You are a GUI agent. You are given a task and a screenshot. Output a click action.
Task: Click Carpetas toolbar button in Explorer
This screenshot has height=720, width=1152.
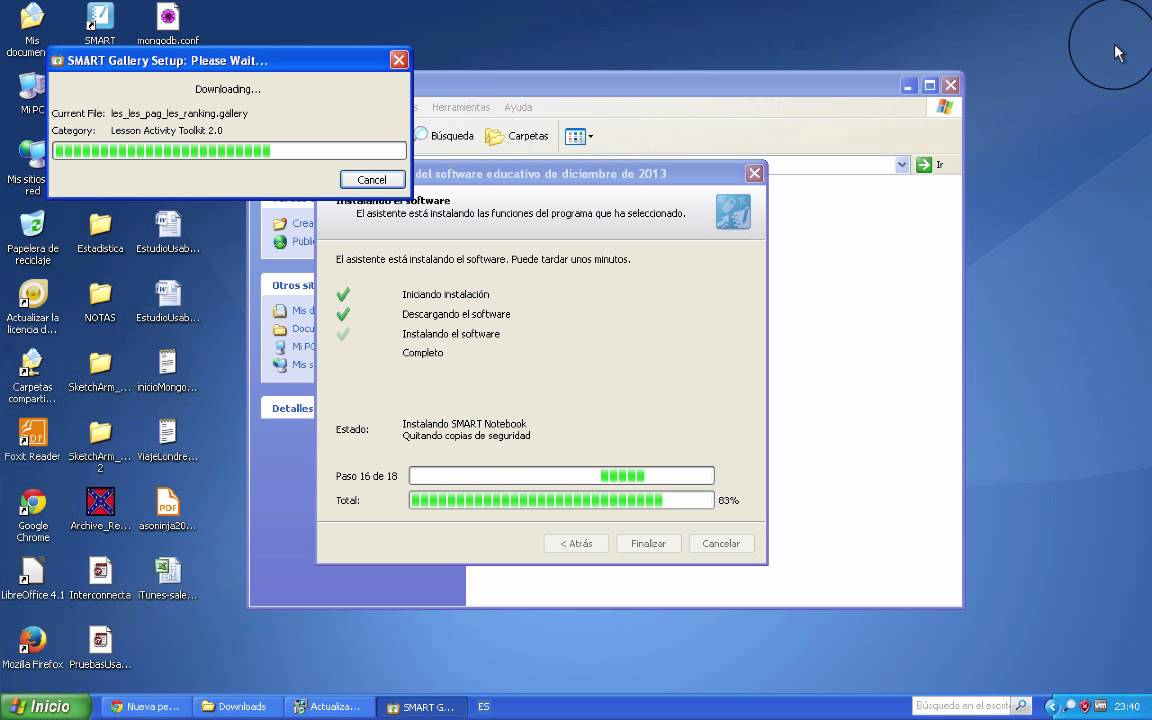click(x=517, y=136)
